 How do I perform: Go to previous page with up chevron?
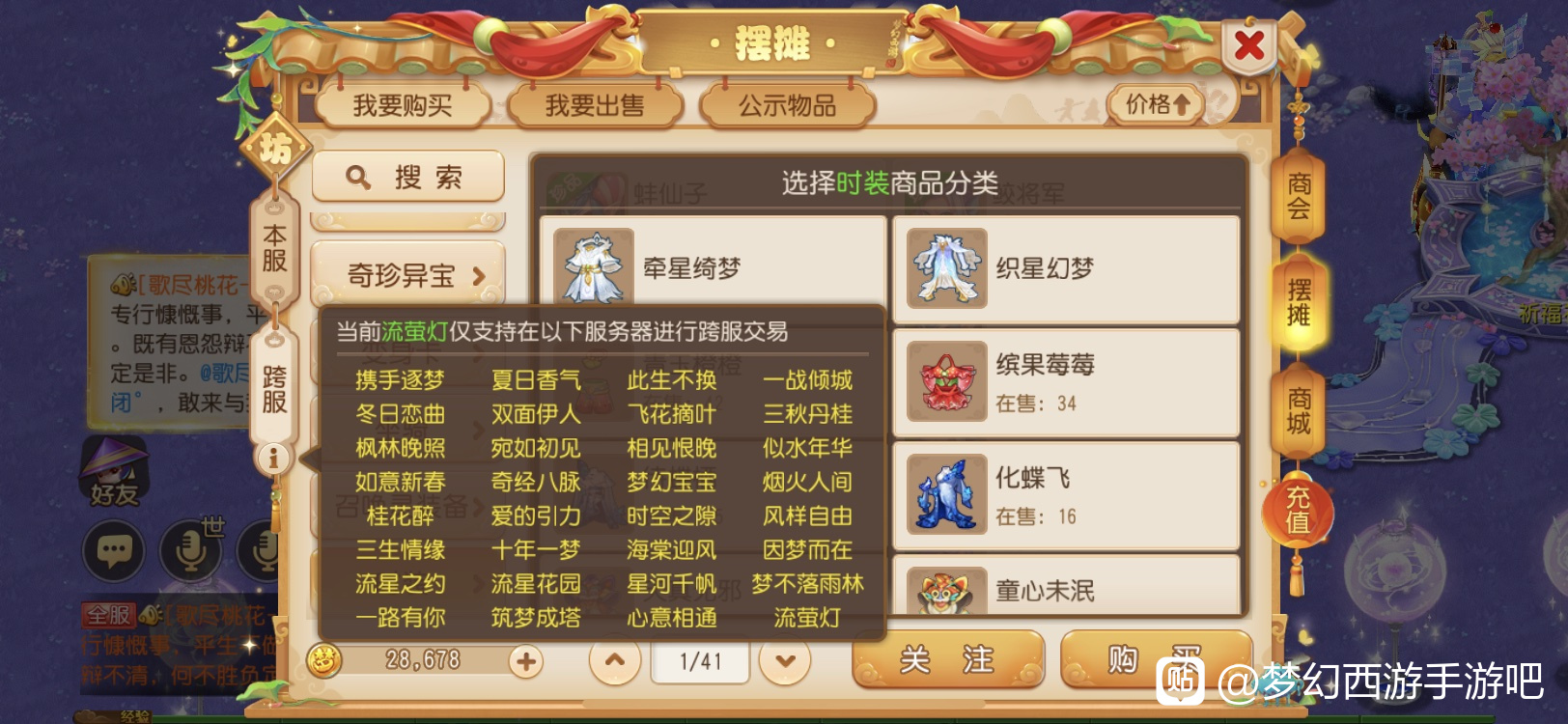point(615,662)
